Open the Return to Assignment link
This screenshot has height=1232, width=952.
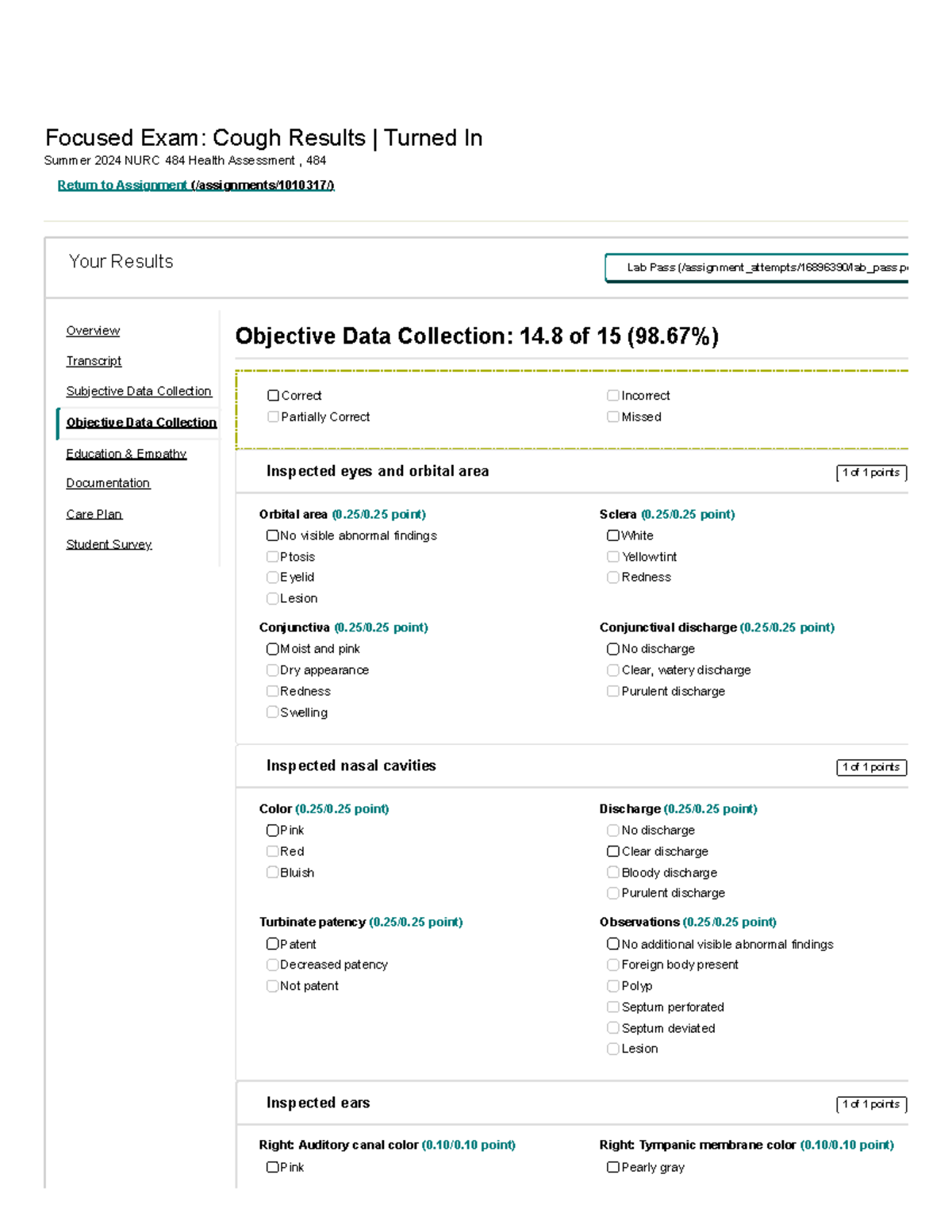(196, 185)
